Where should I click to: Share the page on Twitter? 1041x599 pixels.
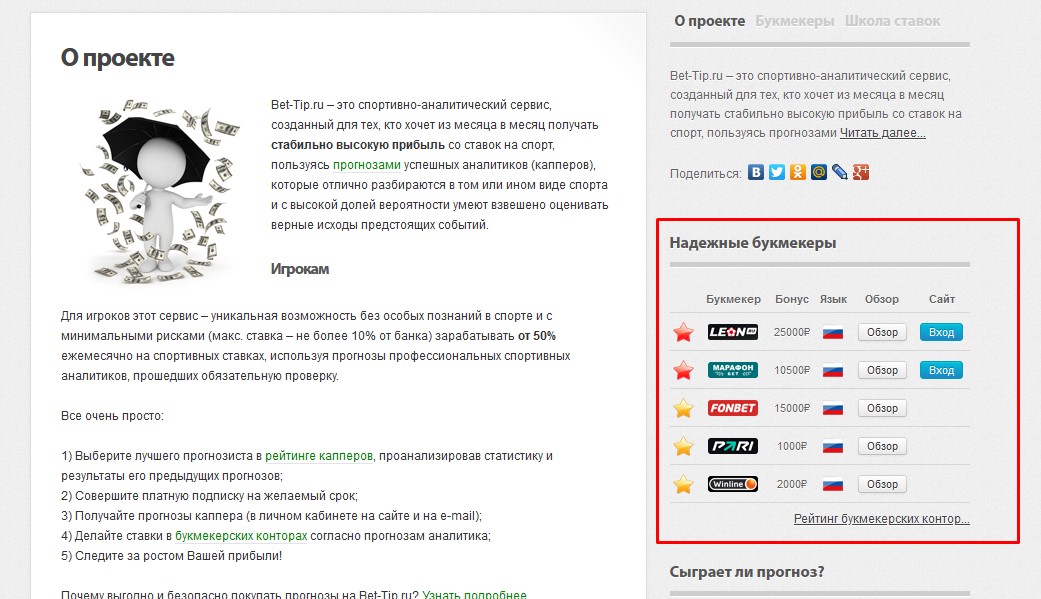pyautogui.click(x=777, y=172)
